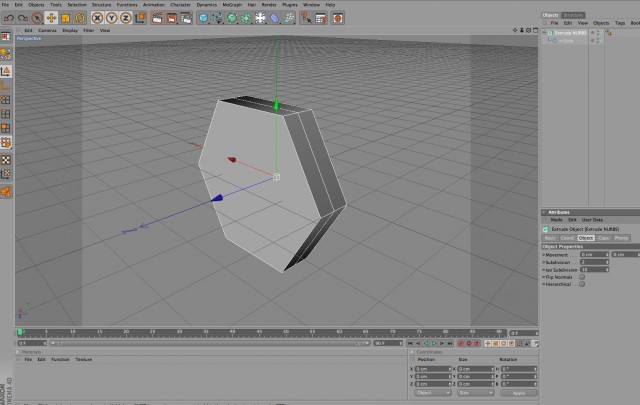640x405 pixels.
Task: Click the Redo arrow icon
Action: click(x=23, y=18)
